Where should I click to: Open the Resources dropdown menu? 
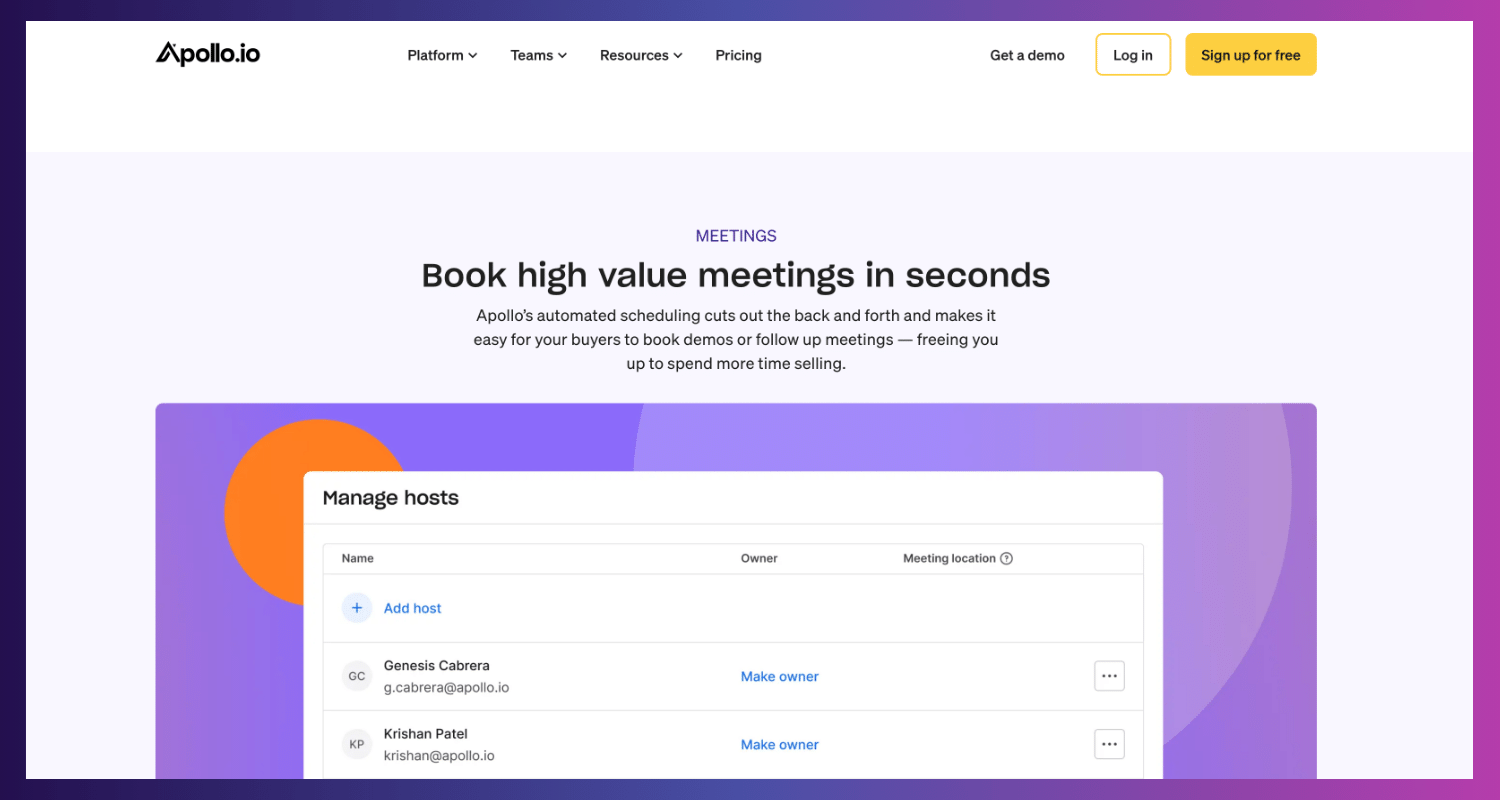coord(641,55)
